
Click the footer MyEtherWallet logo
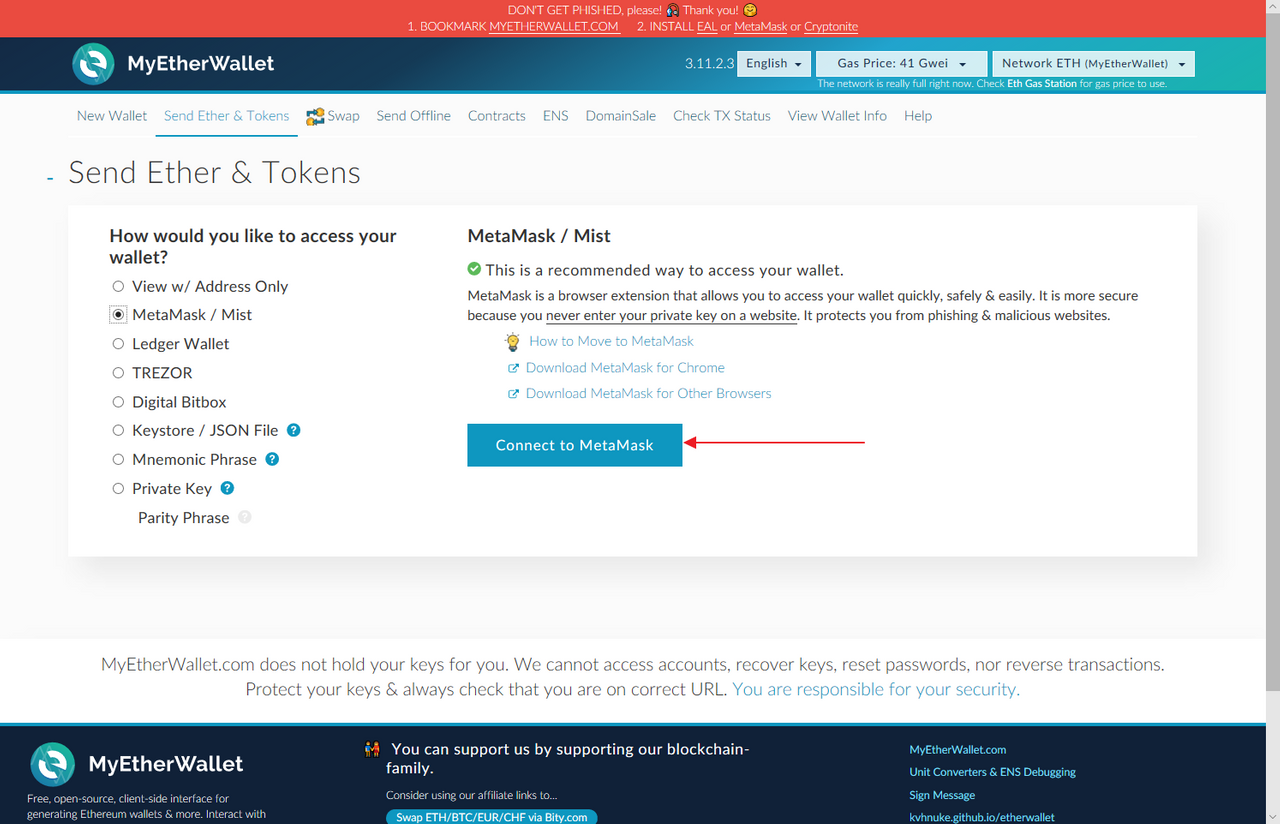(x=52, y=764)
